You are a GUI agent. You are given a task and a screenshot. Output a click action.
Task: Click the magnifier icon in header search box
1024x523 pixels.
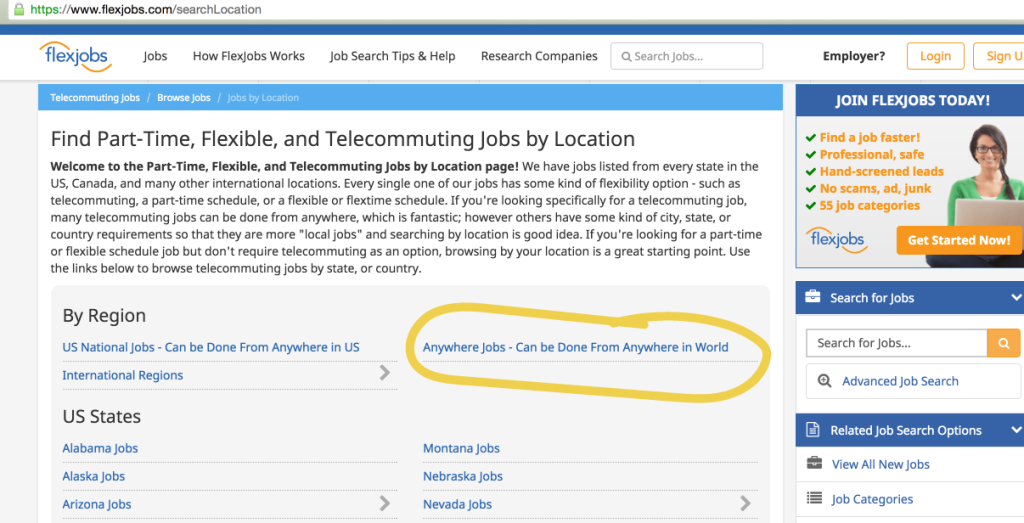pyautogui.click(x=626, y=57)
